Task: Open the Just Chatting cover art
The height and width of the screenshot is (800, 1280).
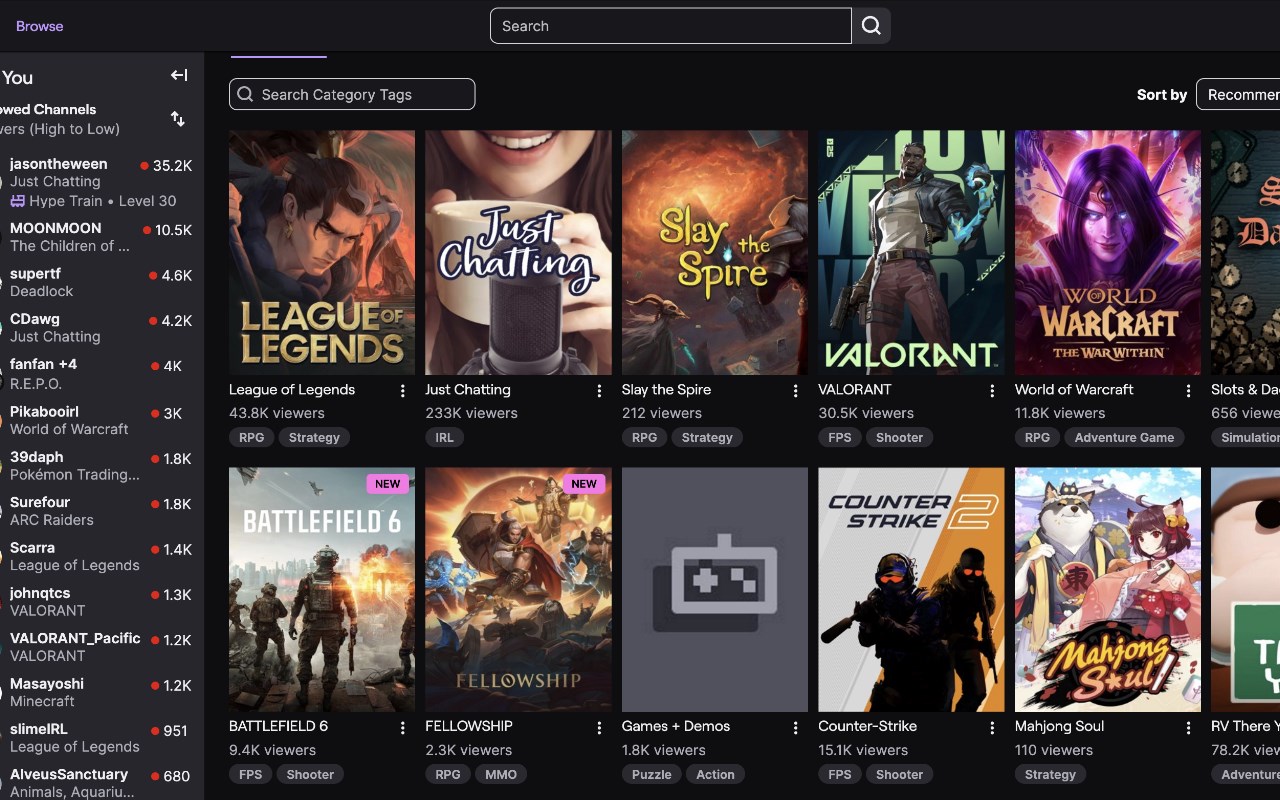Action: [x=518, y=253]
